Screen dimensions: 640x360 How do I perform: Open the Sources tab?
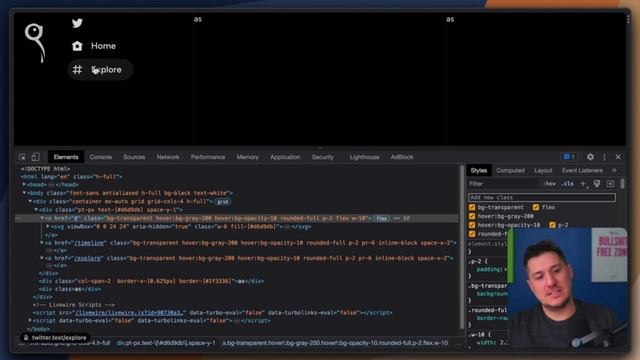[134, 157]
